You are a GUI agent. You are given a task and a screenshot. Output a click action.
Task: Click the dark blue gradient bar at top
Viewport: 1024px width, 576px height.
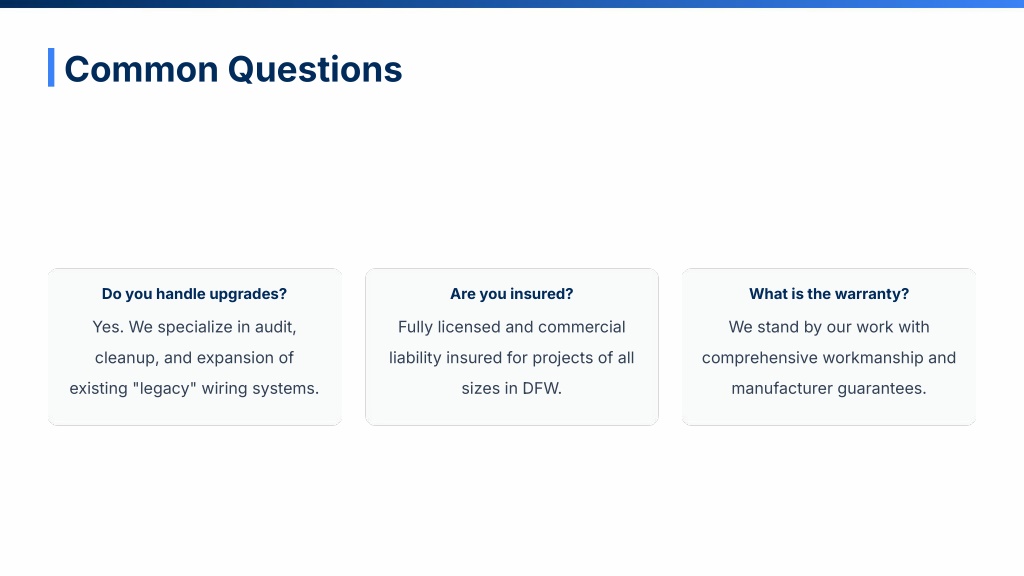(x=512, y=4)
